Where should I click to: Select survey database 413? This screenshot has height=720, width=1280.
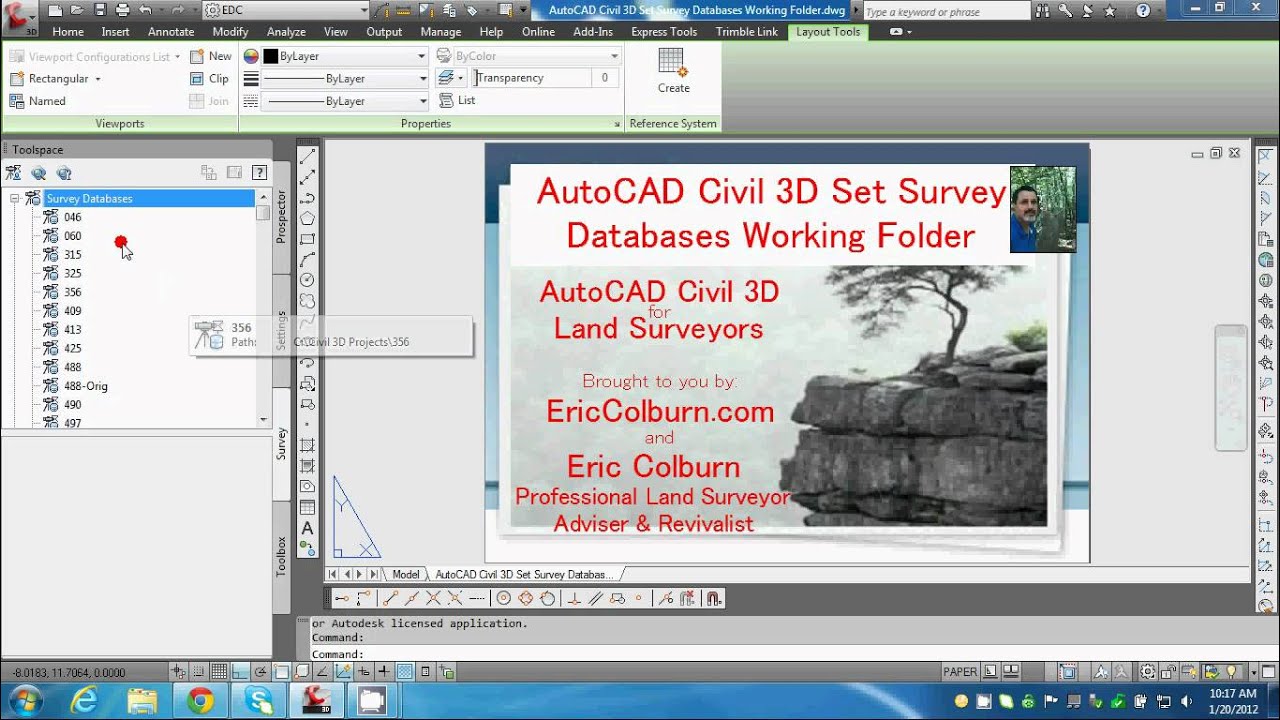(x=73, y=330)
